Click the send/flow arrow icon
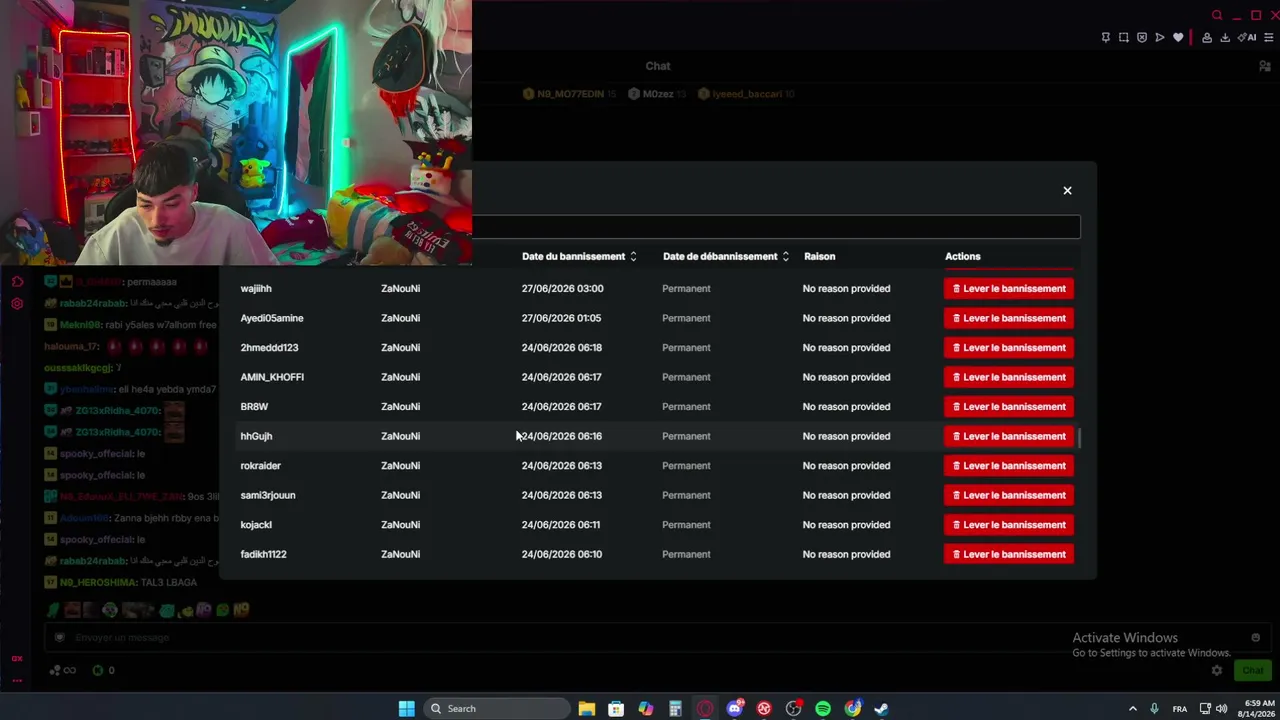 click(1160, 37)
